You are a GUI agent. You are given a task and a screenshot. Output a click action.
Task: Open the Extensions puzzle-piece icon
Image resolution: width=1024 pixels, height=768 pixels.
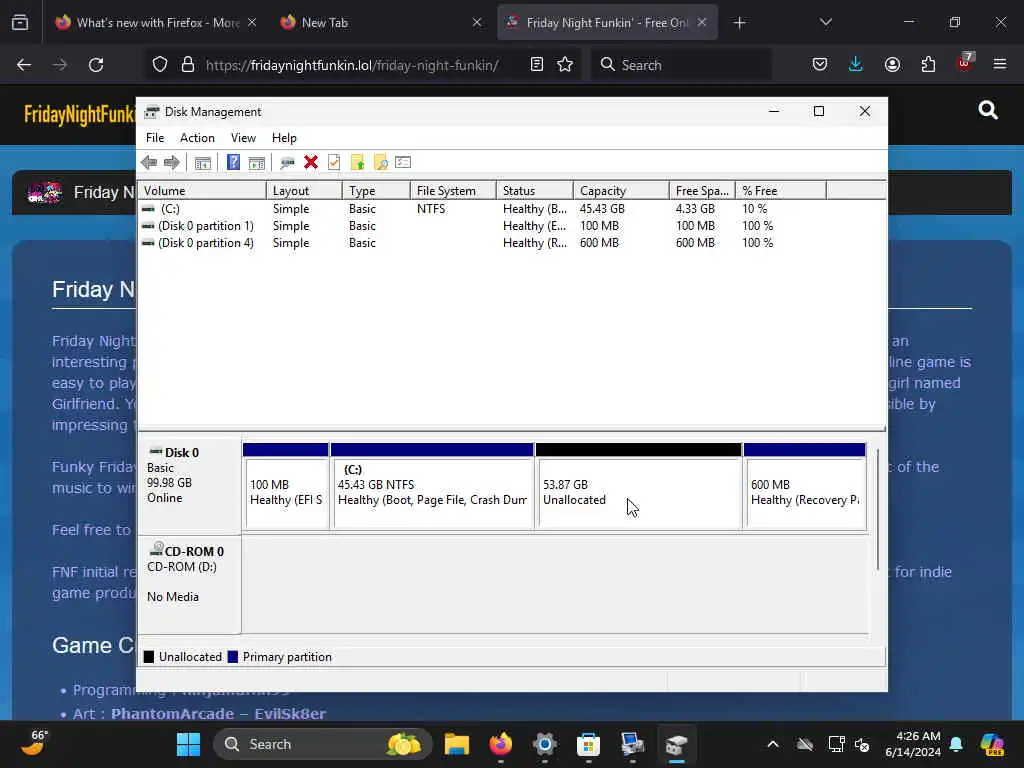(928, 65)
